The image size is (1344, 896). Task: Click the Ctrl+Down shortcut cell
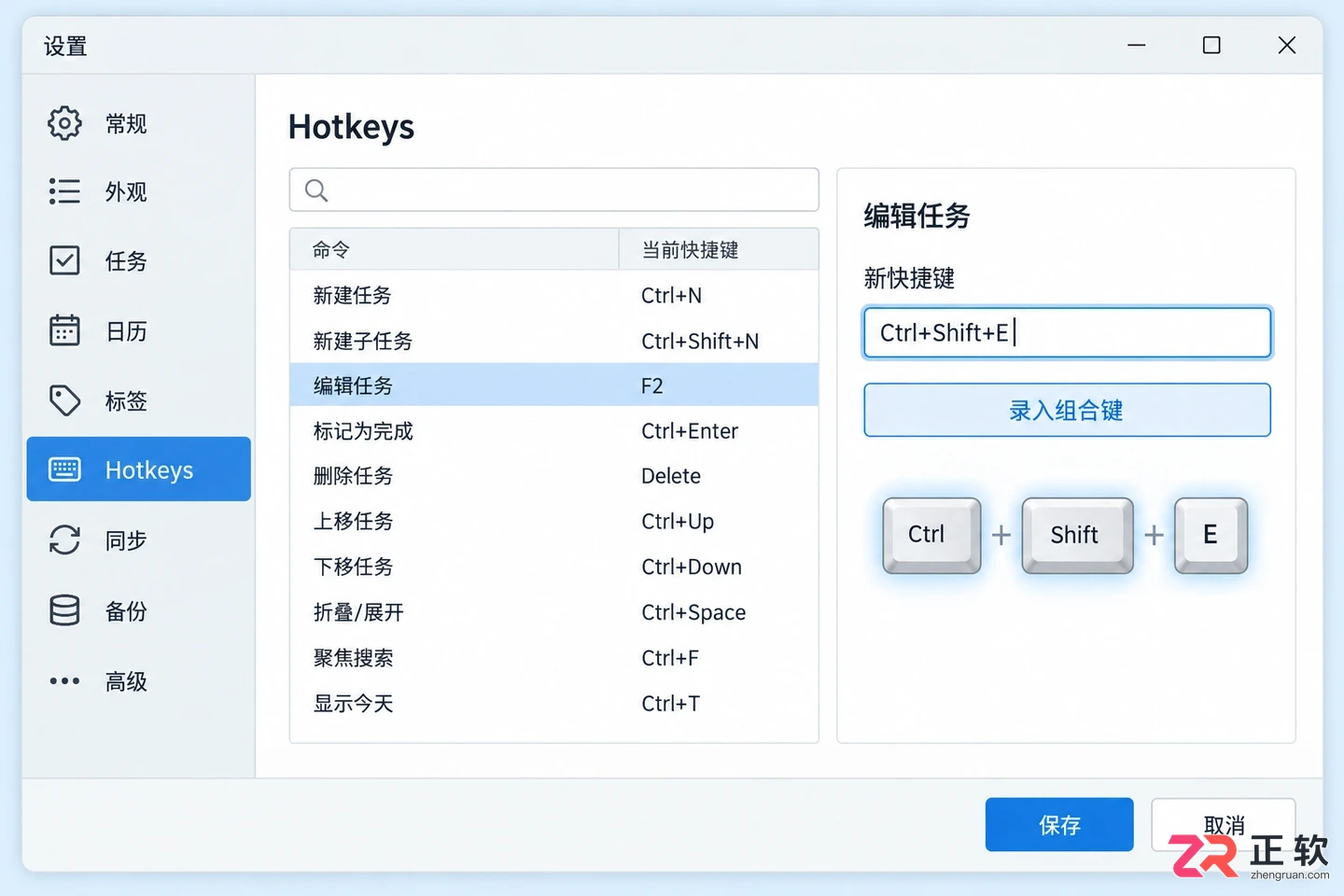[x=692, y=567]
